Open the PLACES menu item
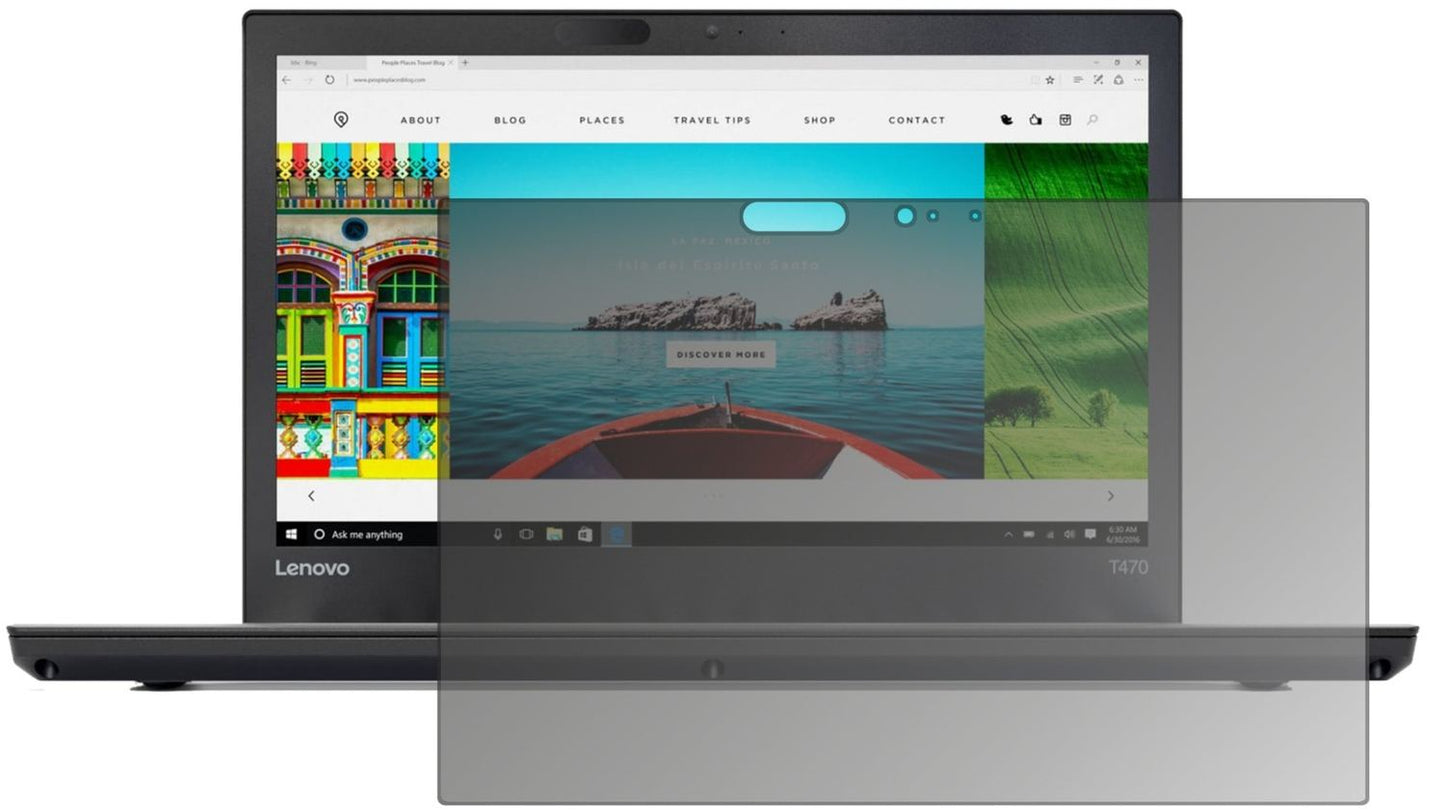Viewport: 1445px width, 810px height. pyautogui.click(x=602, y=120)
